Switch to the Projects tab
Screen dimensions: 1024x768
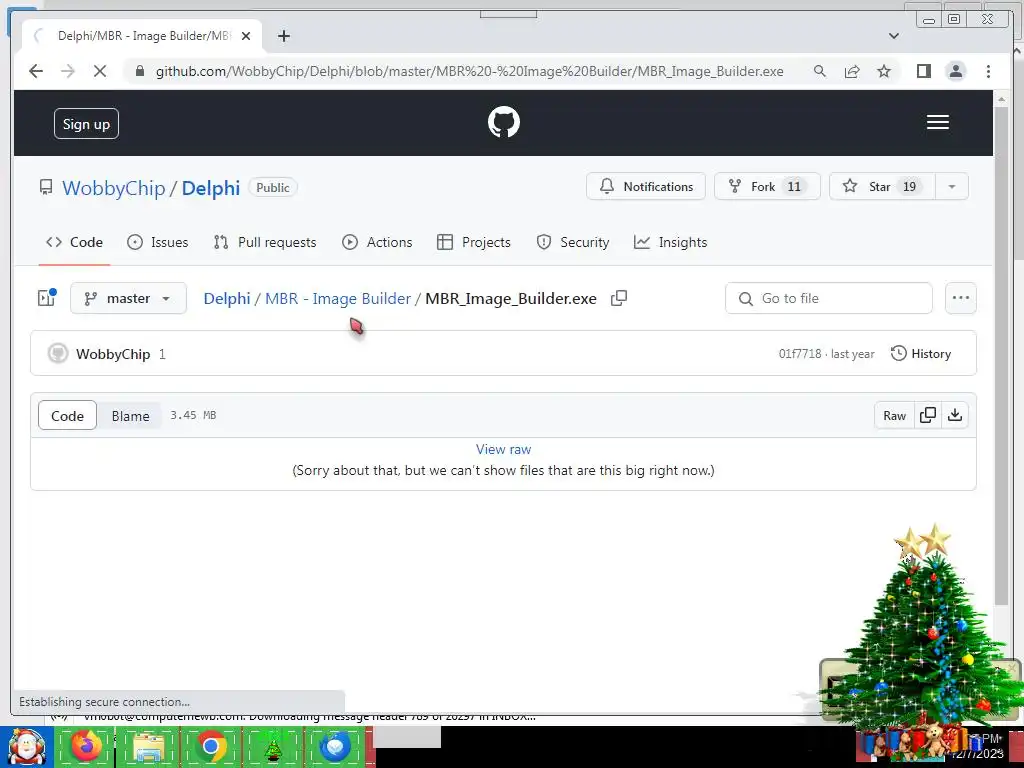473,242
